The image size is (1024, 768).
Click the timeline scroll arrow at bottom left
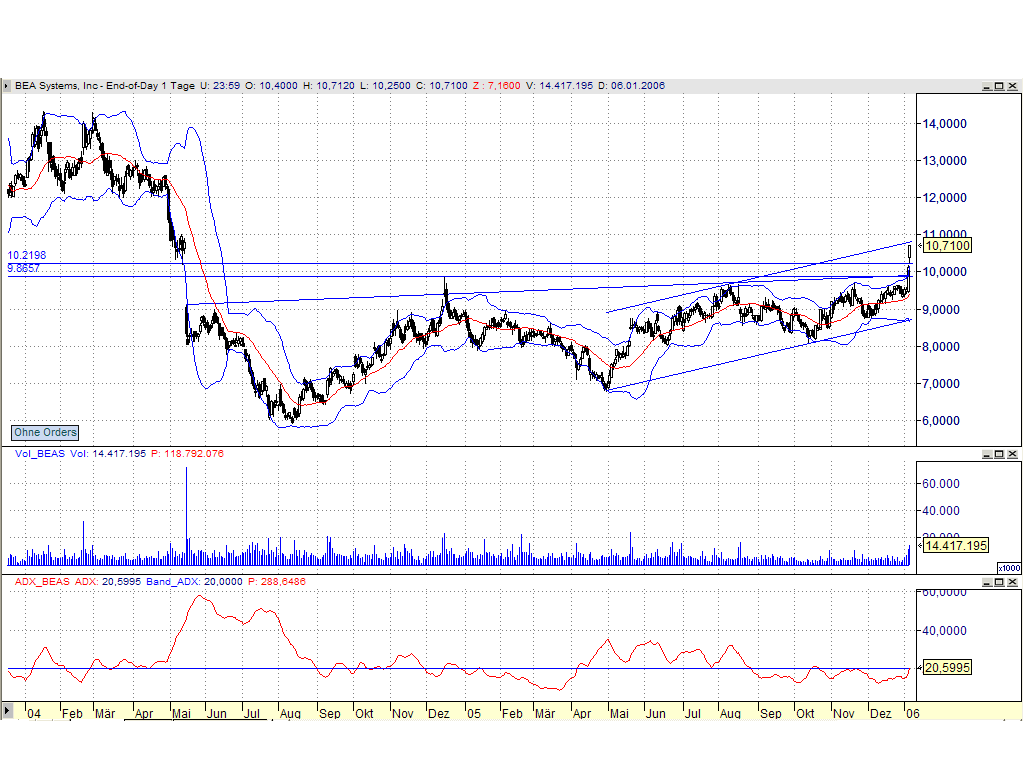7,711
